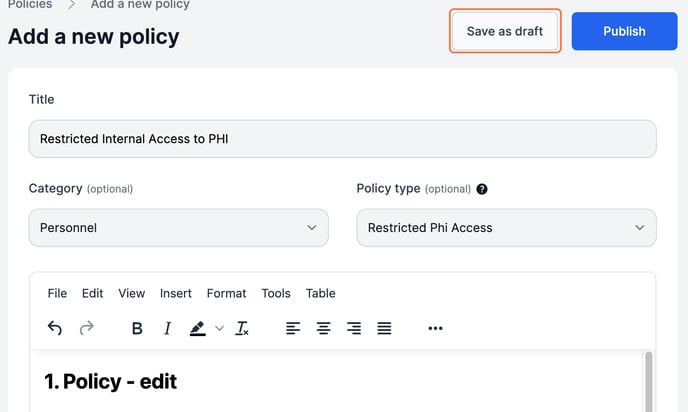Toggle italic formatting

[167, 328]
